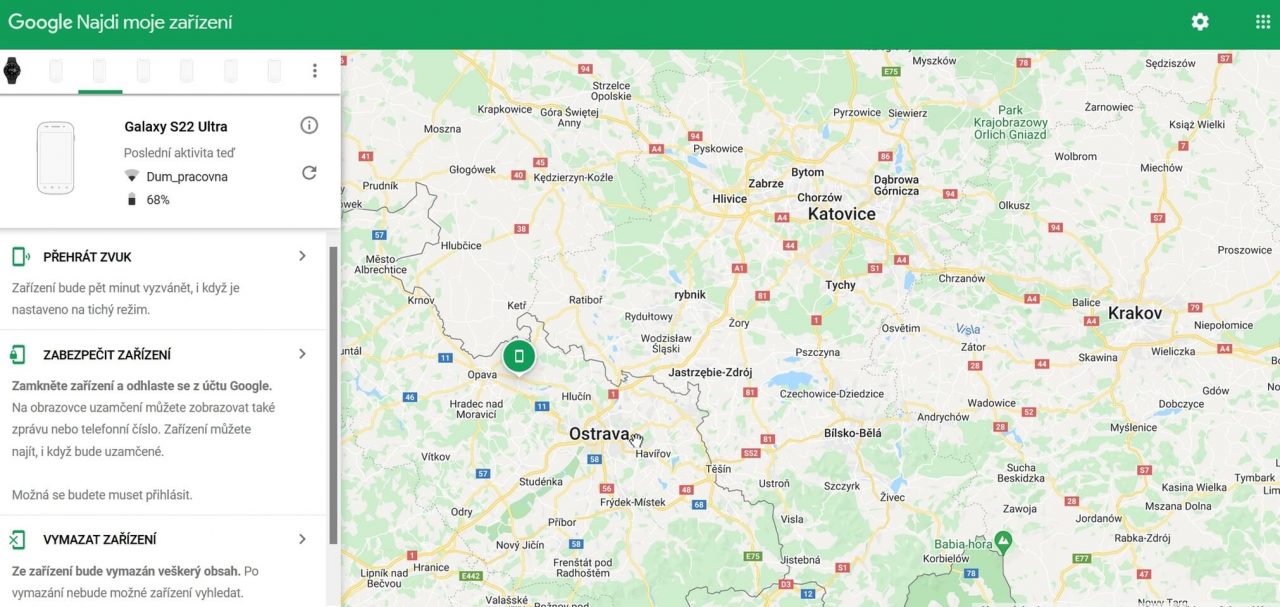Image resolution: width=1280 pixels, height=607 pixels.
Task: Refresh the device location
Action: (x=309, y=172)
